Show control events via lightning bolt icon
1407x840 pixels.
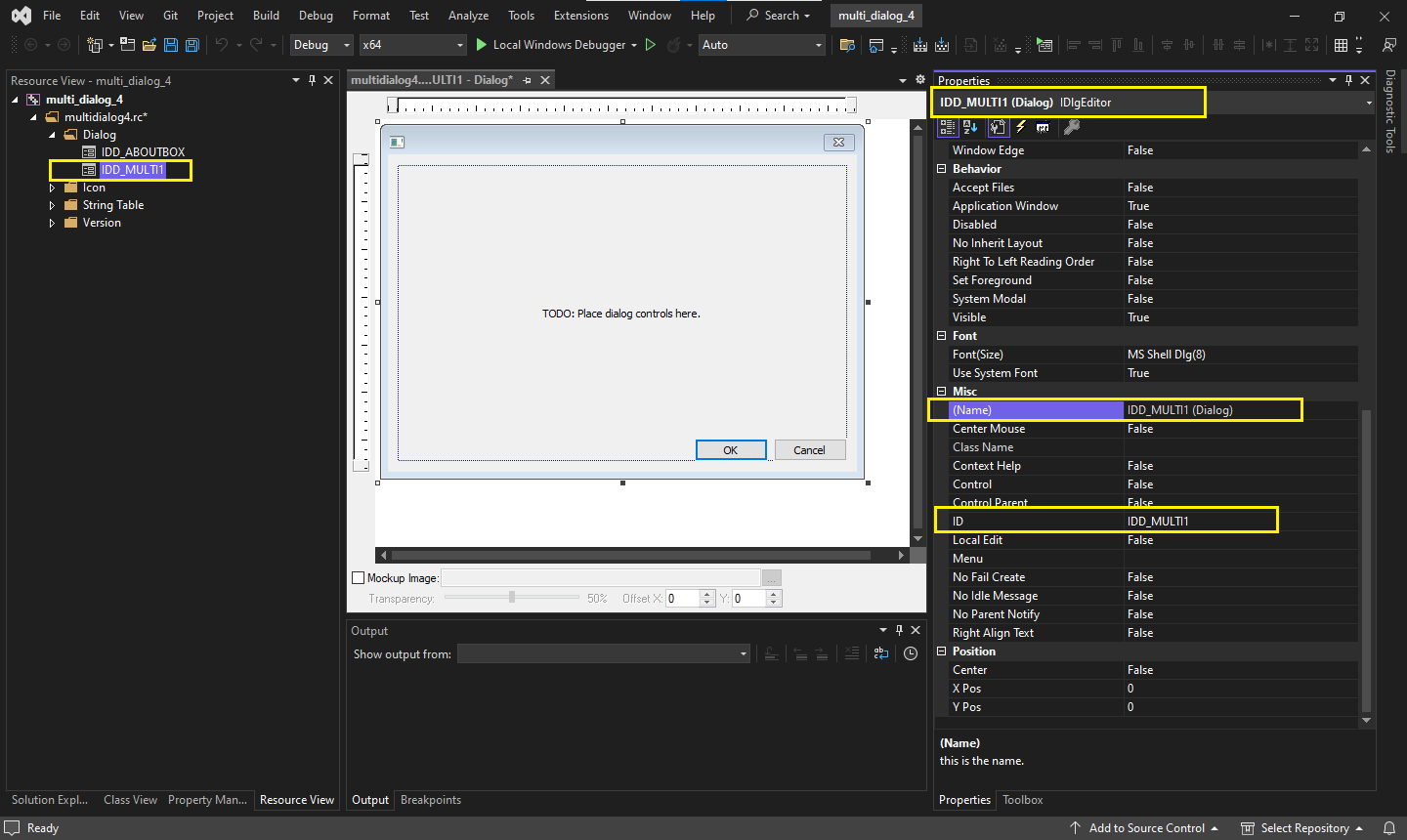coord(1021,127)
